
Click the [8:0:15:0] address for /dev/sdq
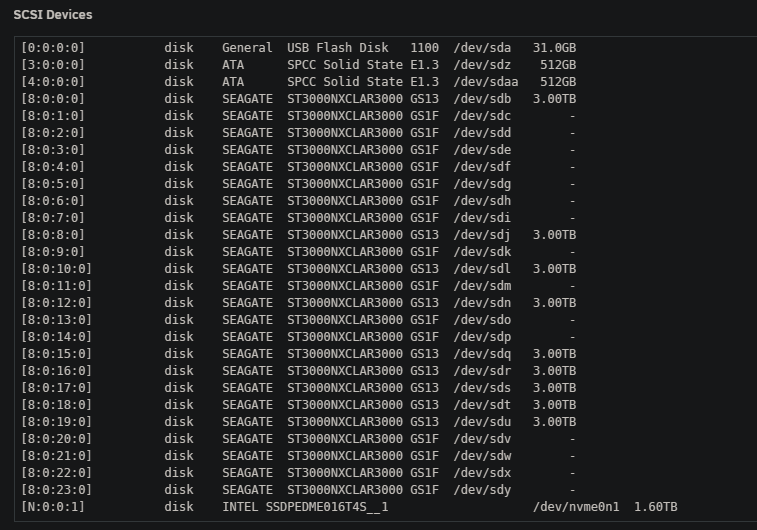point(56,354)
